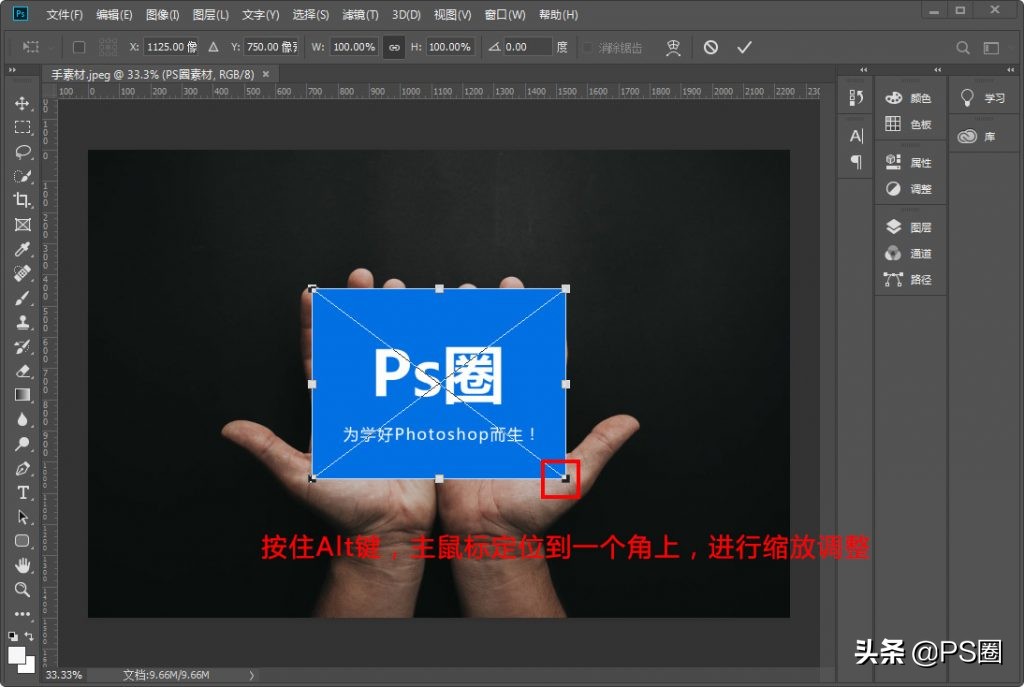Open the 帮助(H) menu

(558, 14)
